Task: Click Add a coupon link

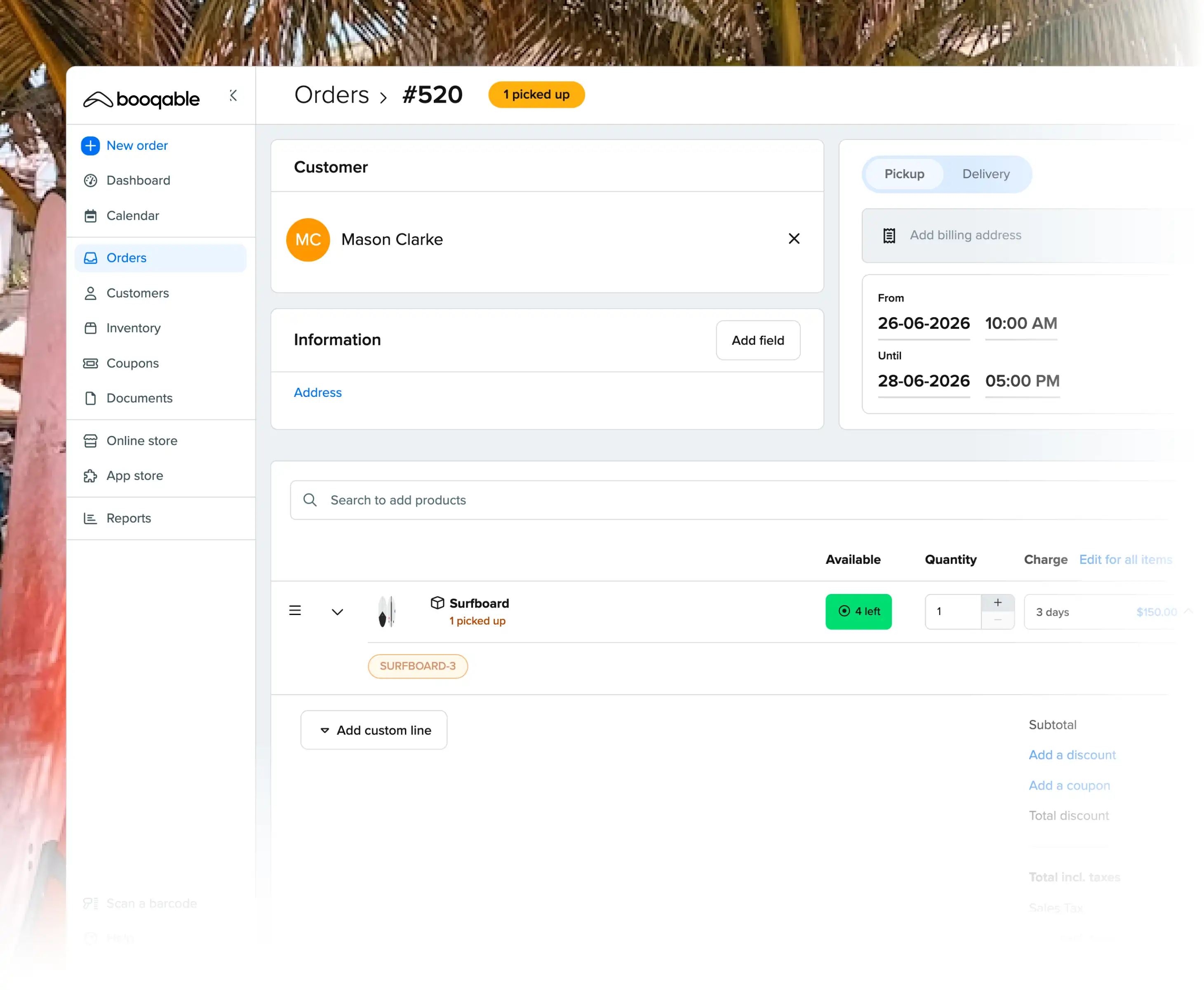Action: [x=1069, y=786]
